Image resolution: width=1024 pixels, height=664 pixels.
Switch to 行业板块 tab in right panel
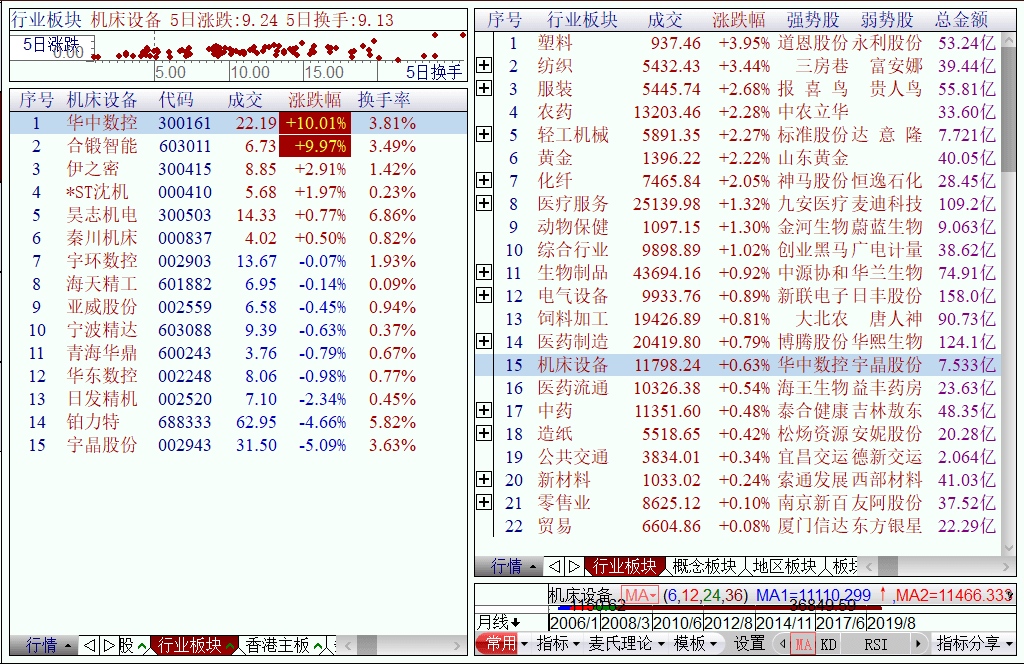click(x=624, y=565)
